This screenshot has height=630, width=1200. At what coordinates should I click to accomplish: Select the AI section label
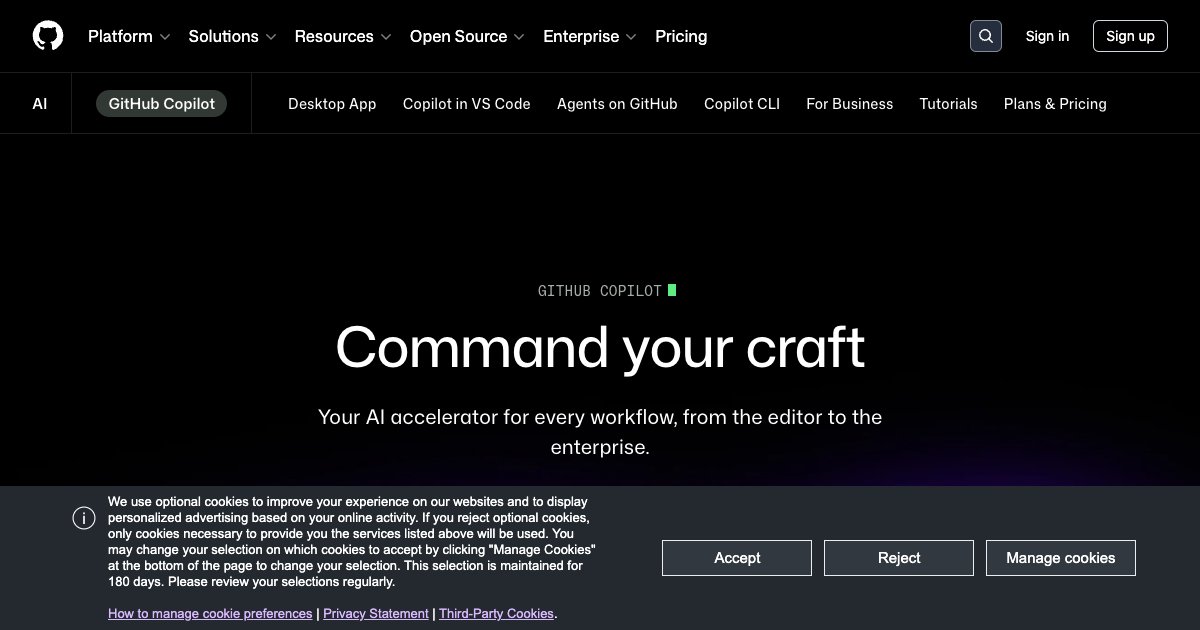[x=40, y=103]
